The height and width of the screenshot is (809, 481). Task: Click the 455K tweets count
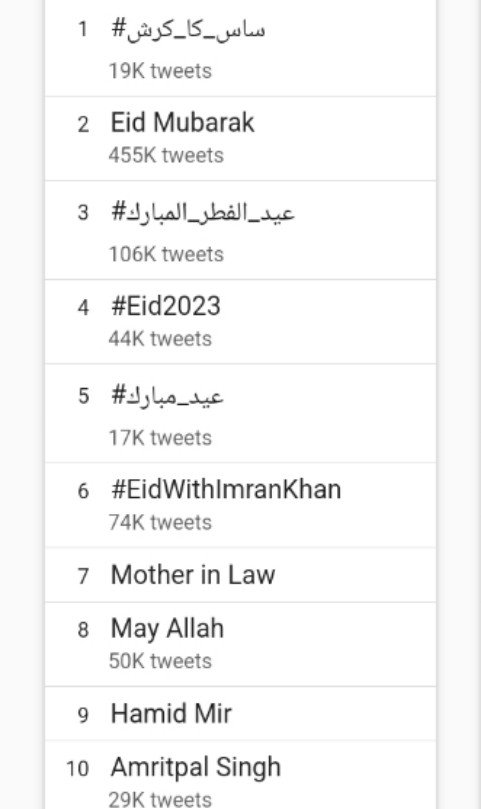[166, 155]
